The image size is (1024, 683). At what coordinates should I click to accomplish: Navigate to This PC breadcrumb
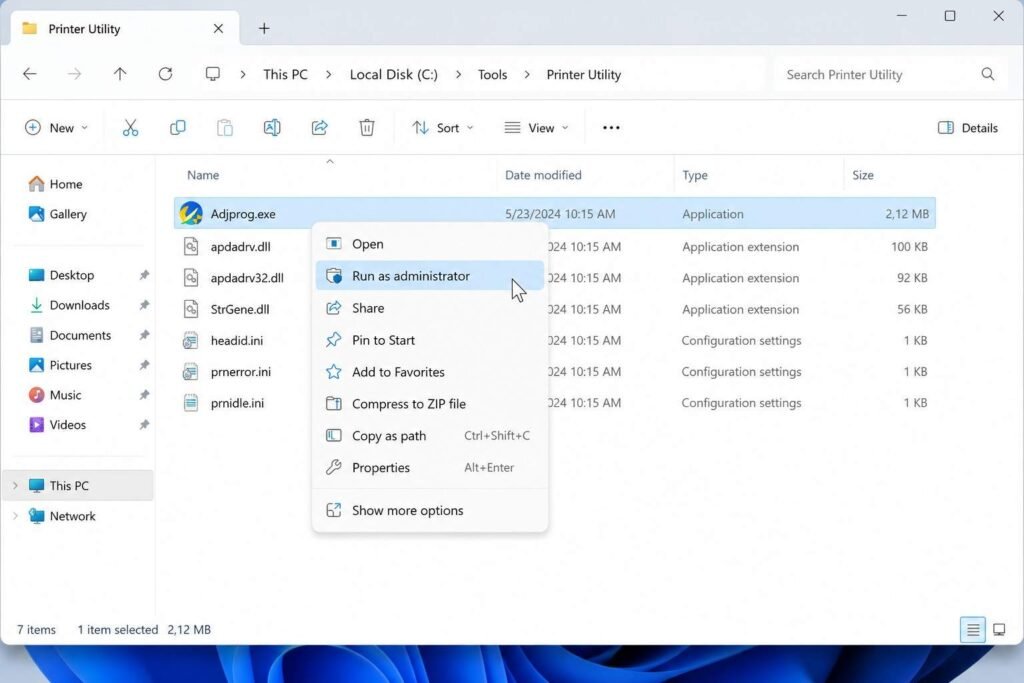point(285,75)
